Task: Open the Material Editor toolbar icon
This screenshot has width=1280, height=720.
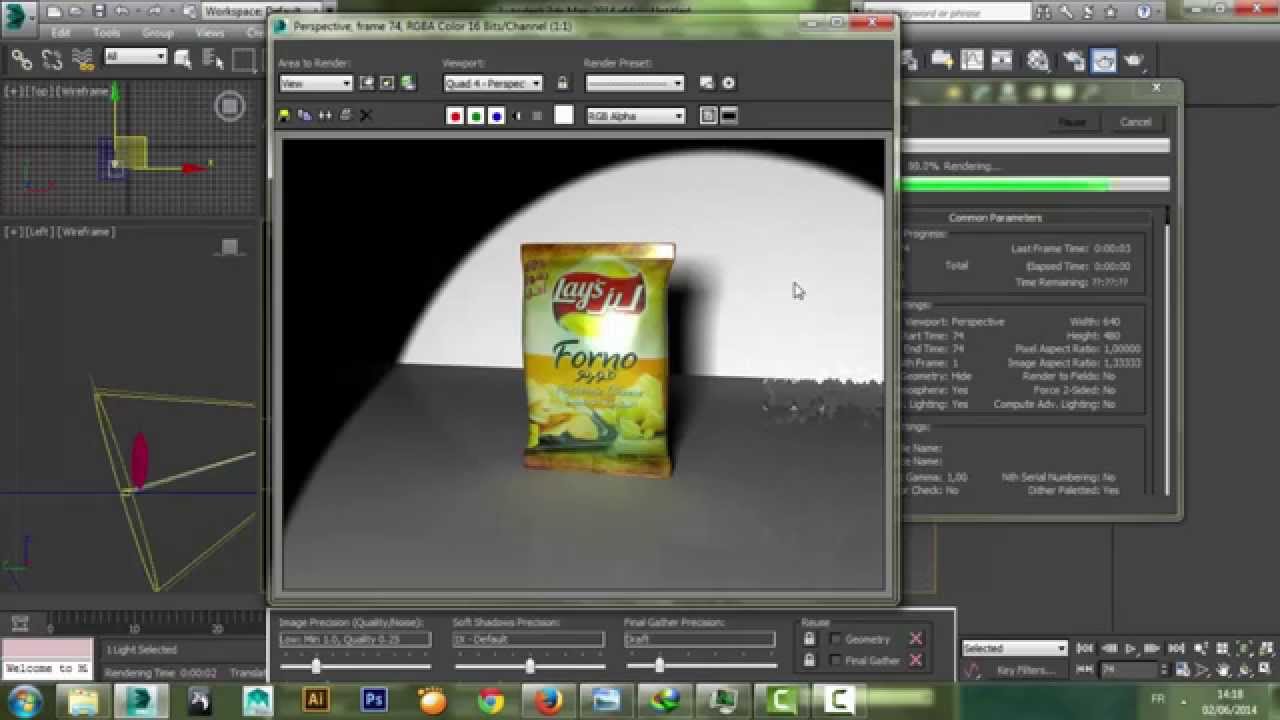Action: point(1038,61)
